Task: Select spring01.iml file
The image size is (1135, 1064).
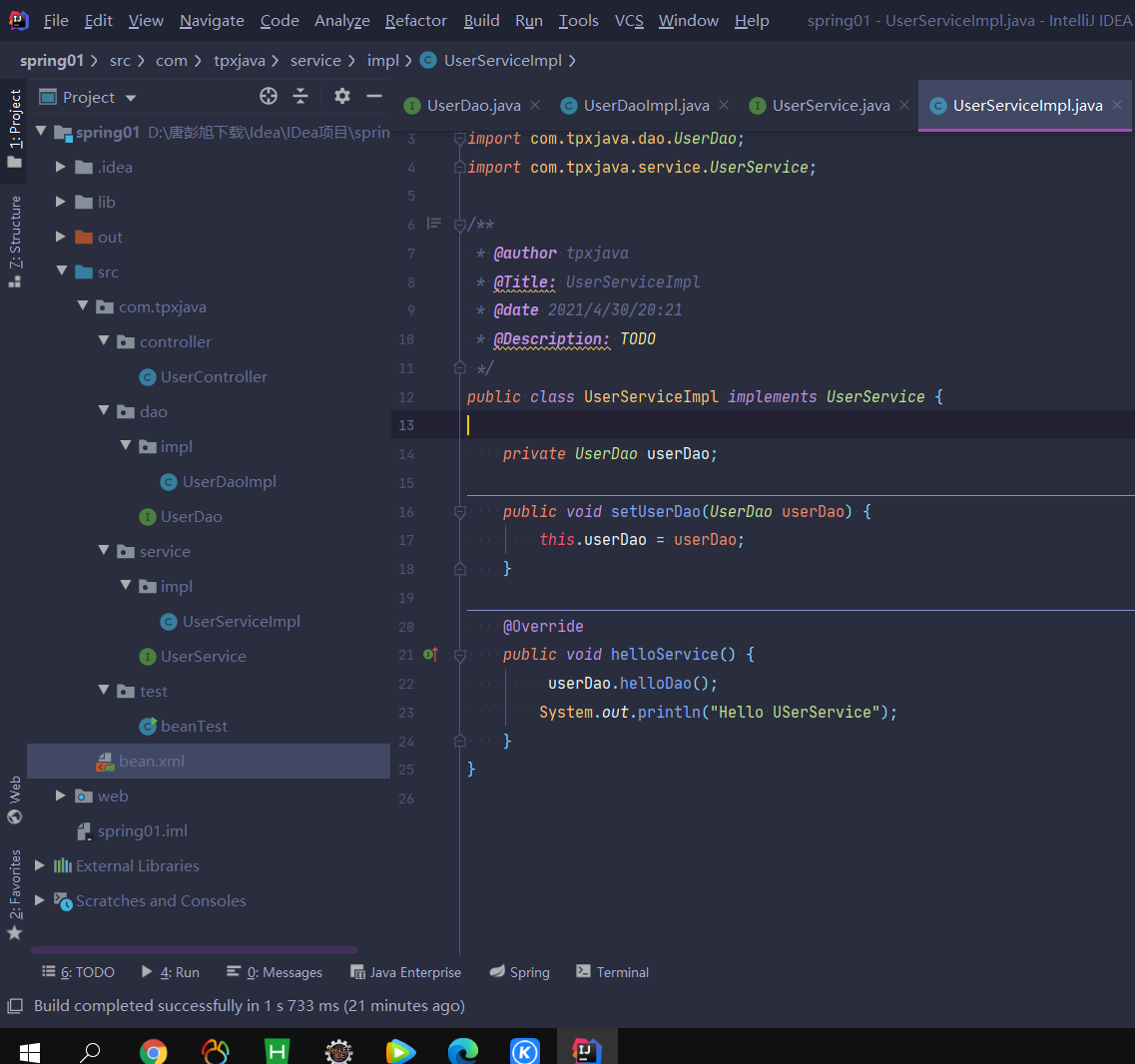Action: (x=142, y=830)
